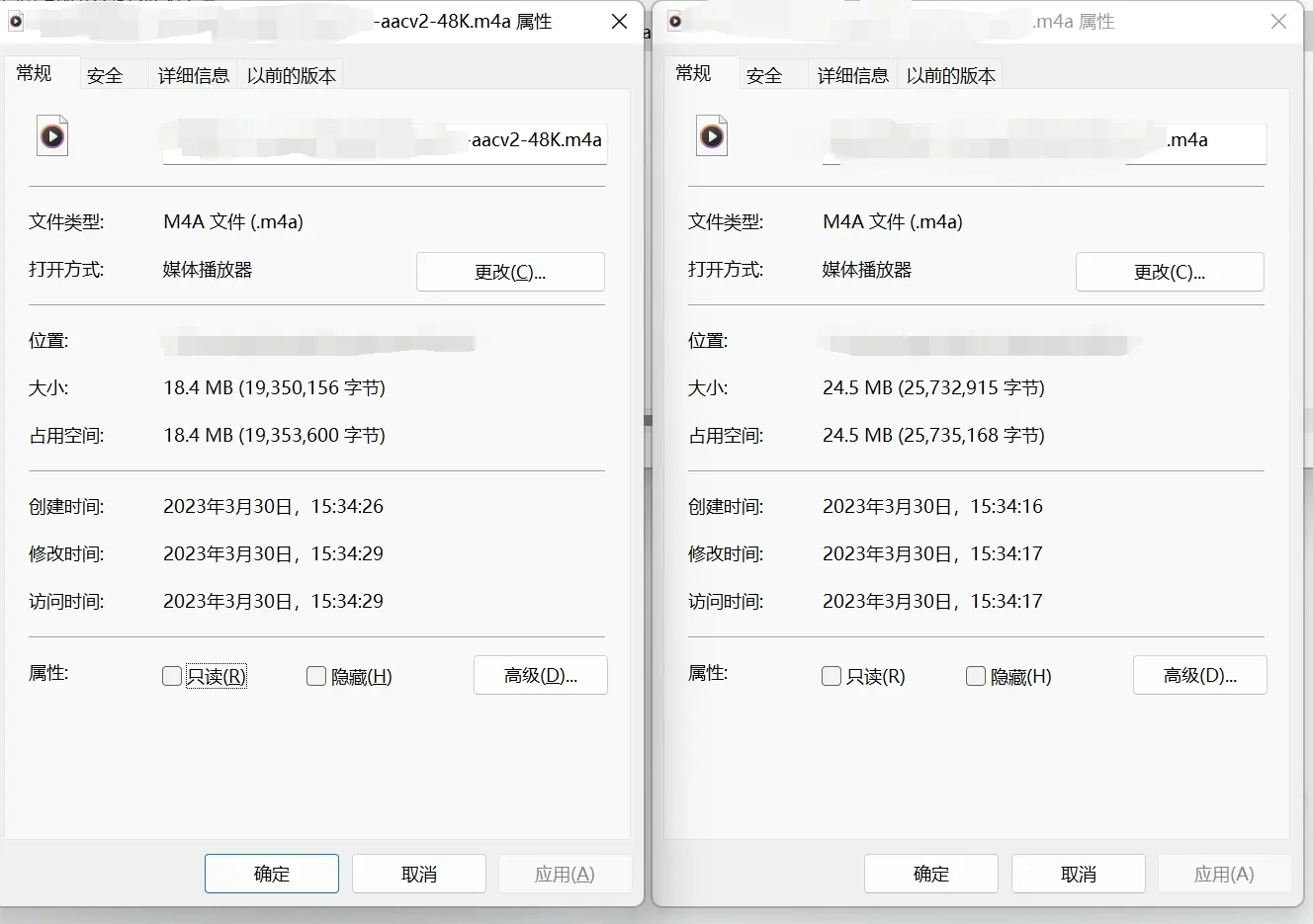Click 更改 button in right dialog

tap(1170, 272)
